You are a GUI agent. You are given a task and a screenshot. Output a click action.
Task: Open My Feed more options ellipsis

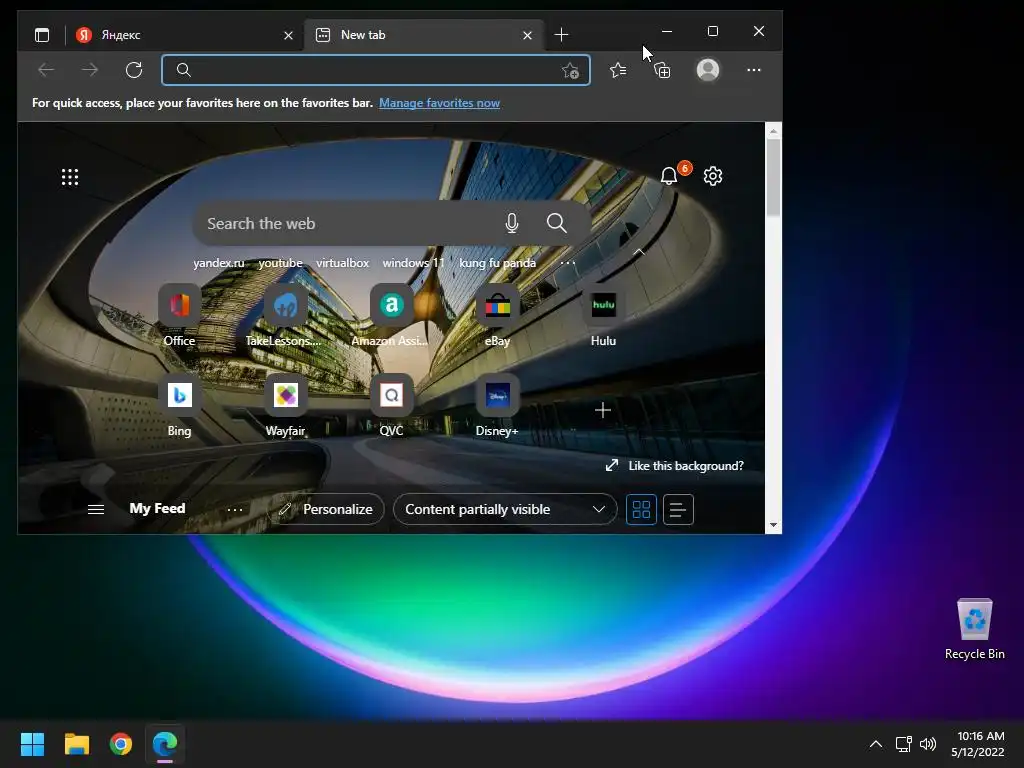click(235, 509)
